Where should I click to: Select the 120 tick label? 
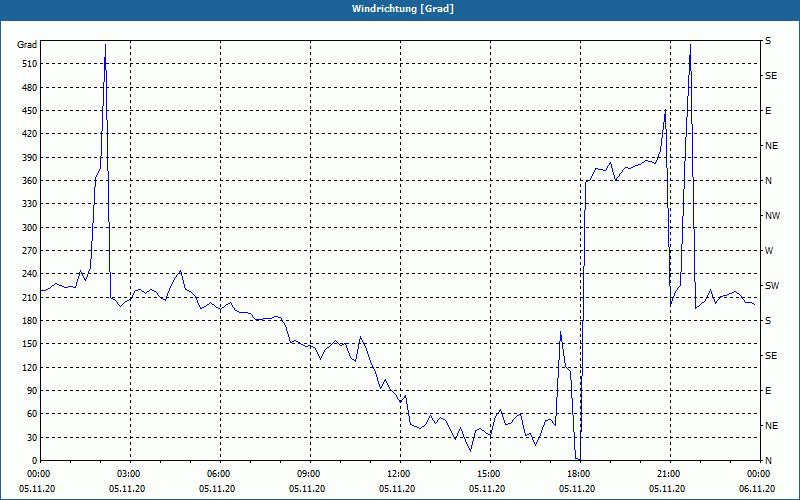(x=30, y=367)
